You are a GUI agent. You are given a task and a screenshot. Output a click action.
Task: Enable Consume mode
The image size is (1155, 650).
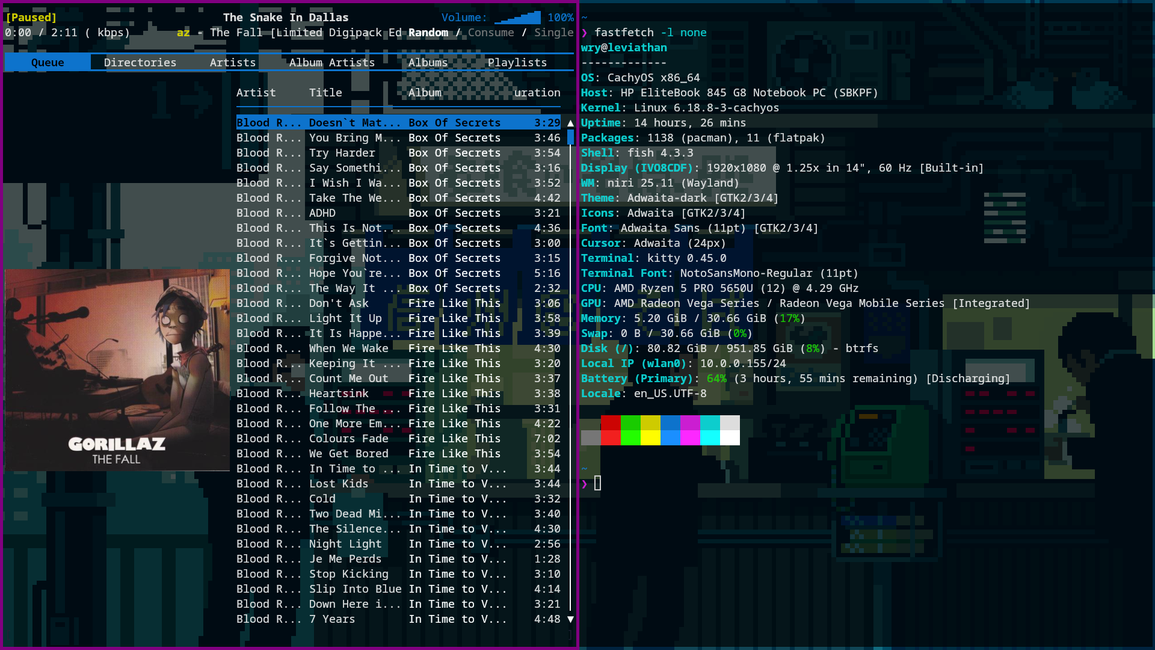click(491, 32)
